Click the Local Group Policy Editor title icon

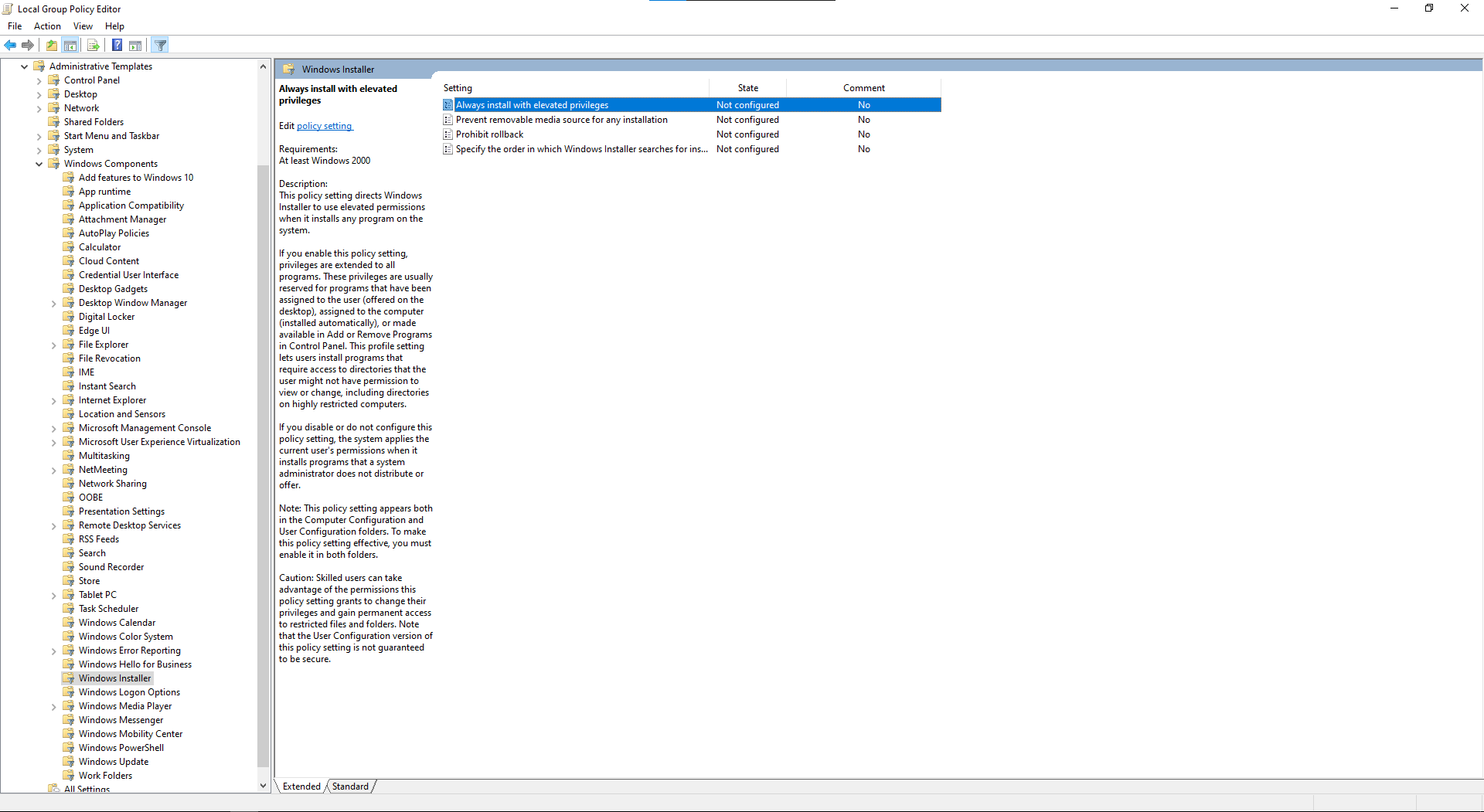click(8, 8)
